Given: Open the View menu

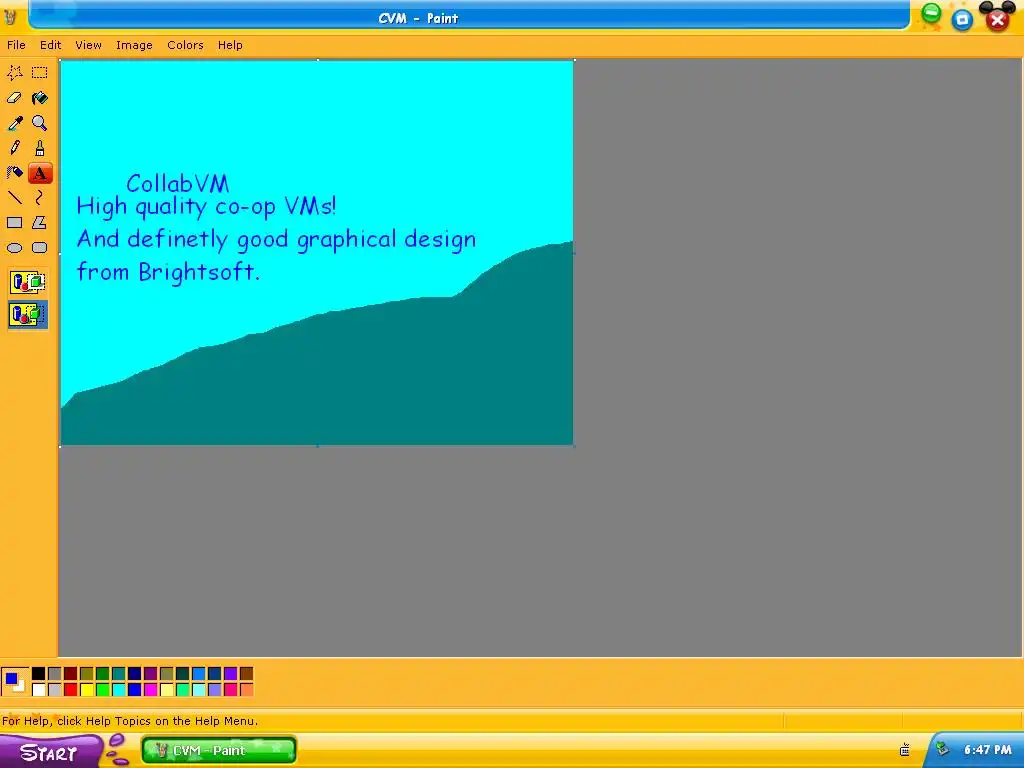Looking at the screenshot, I should click(x=88, y=45).
